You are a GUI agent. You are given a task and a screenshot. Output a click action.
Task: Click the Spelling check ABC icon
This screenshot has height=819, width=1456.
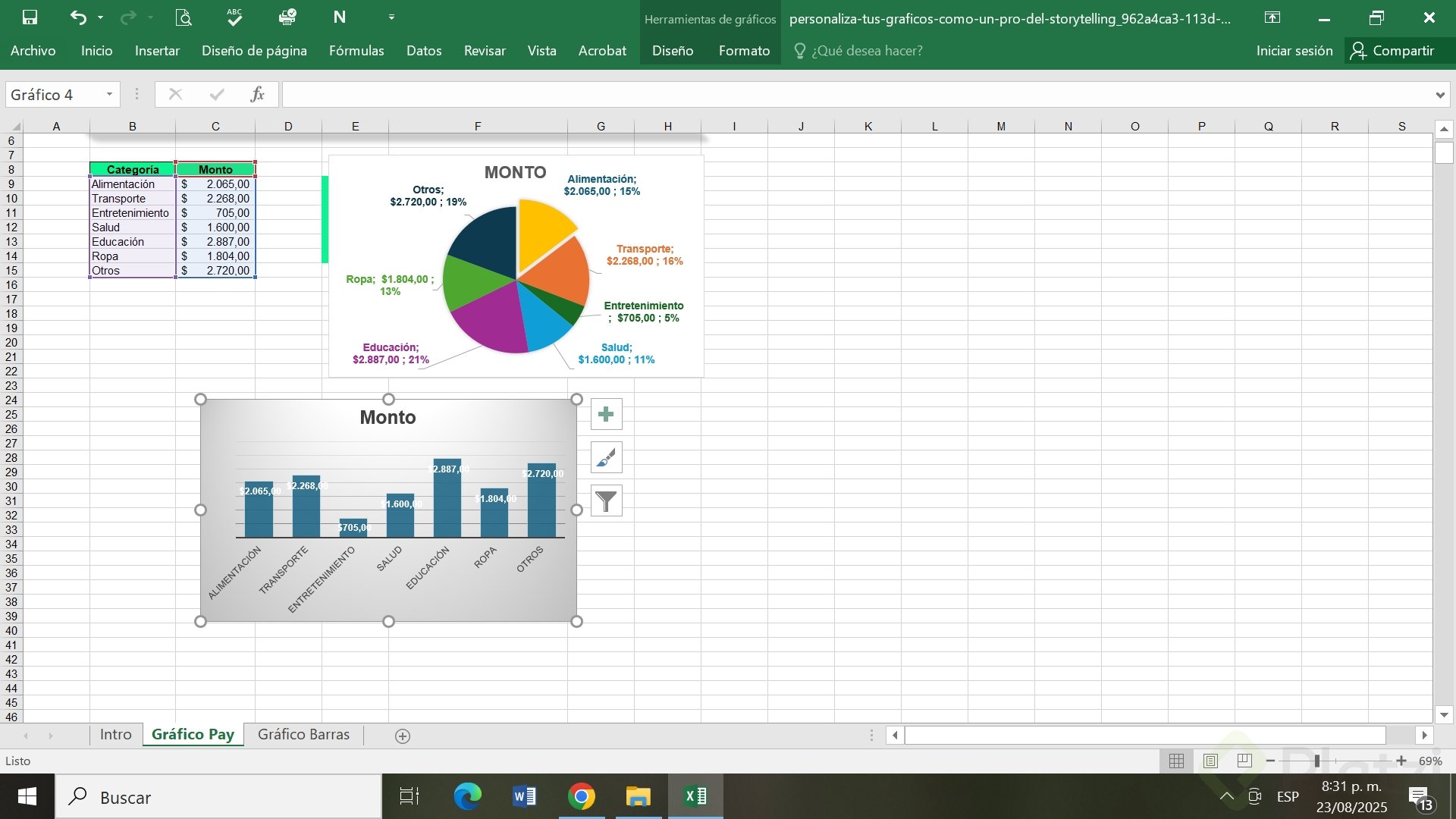(234, 17)
